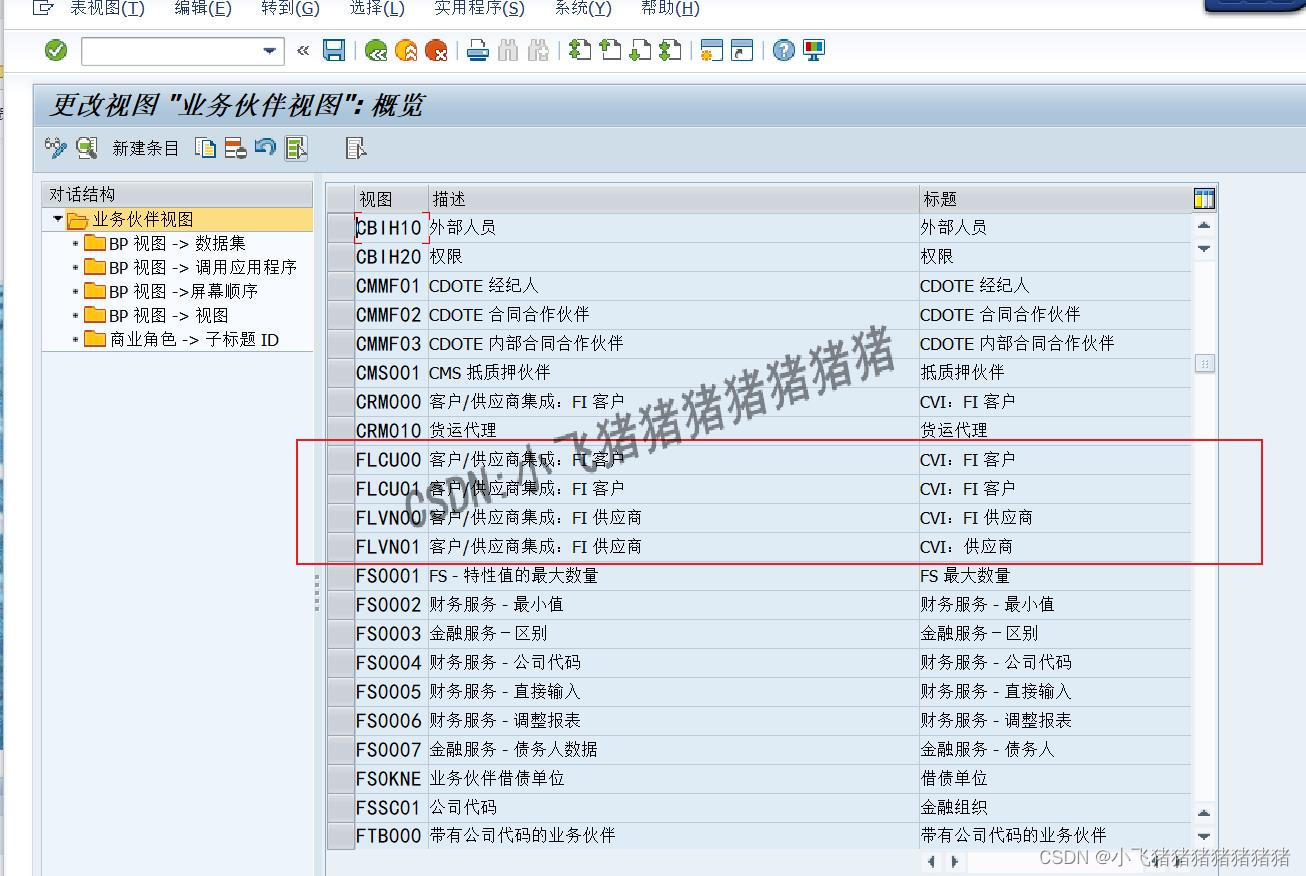Open the 选择(L) menu

(x=377, y=8)
